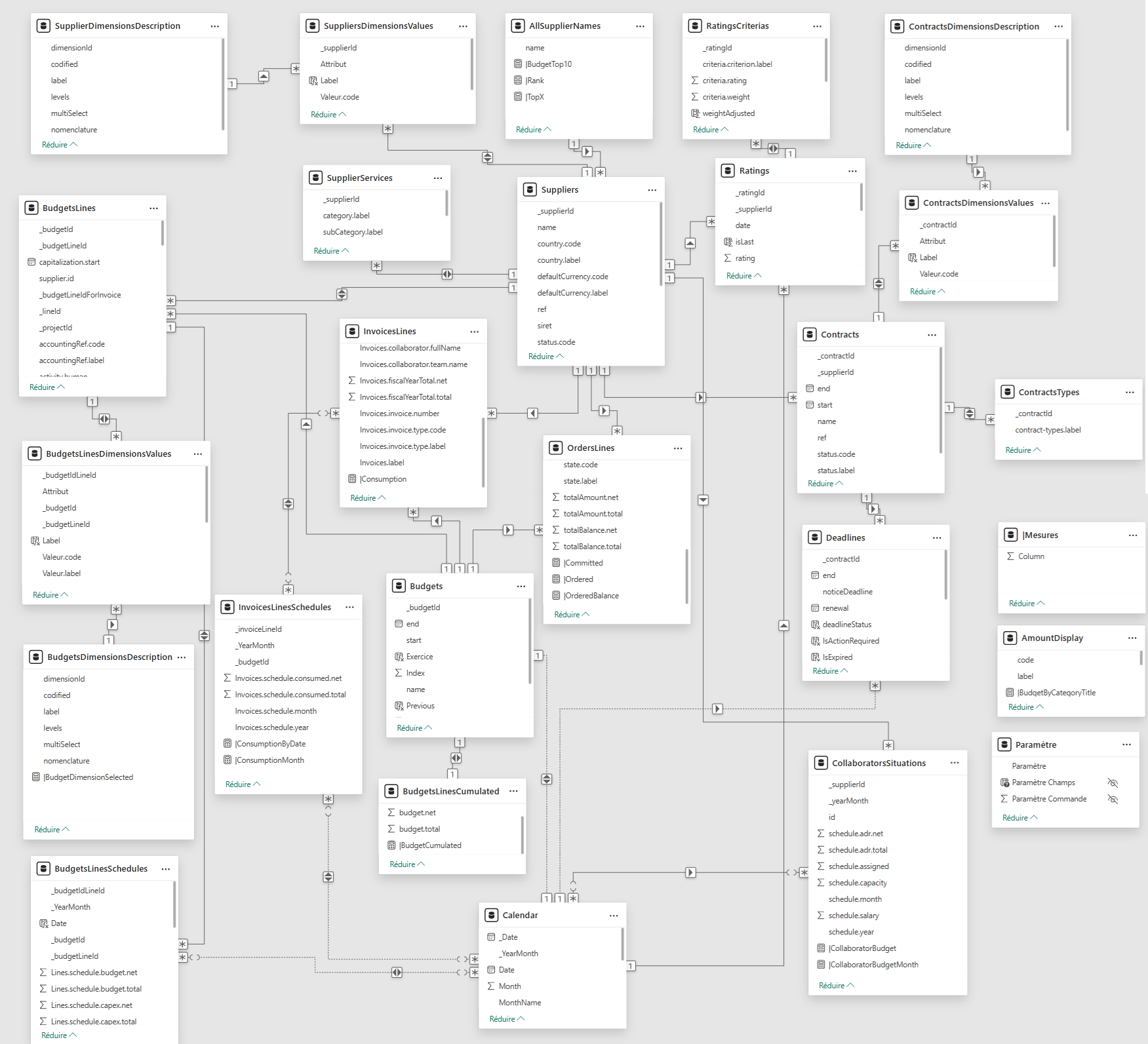1148x1044 pixels.
Task: Open the more options menu for Ratings
Action: point(852,171)
